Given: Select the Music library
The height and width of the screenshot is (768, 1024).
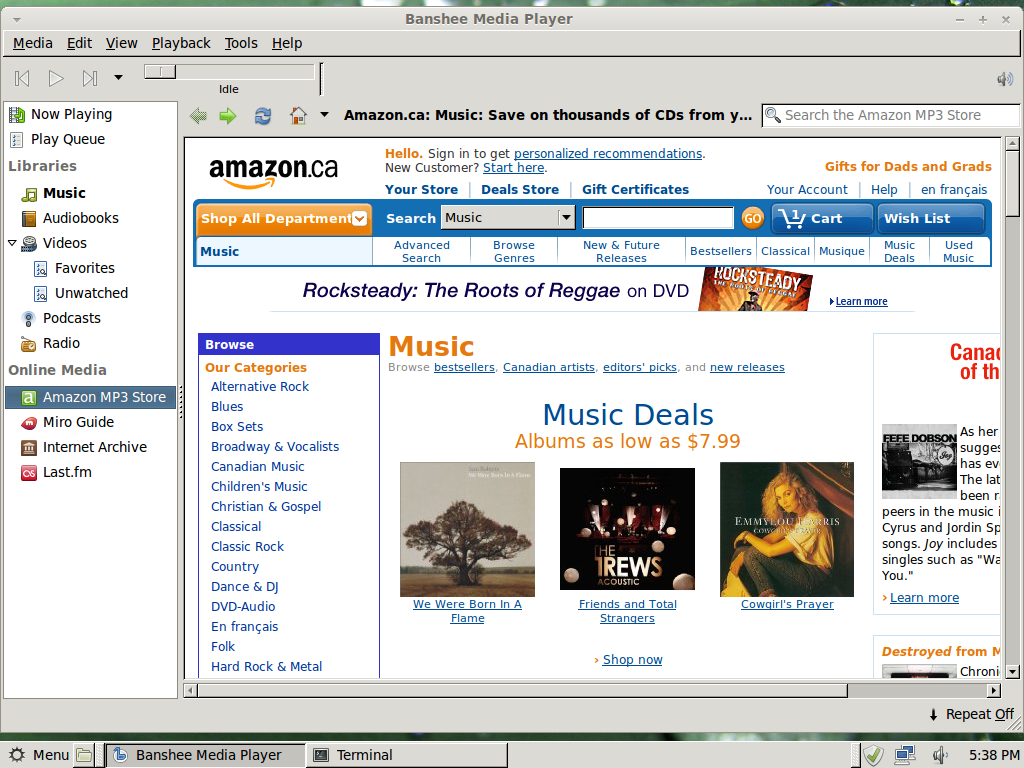Looking at the screenshot, I should (x=90, y=193).
